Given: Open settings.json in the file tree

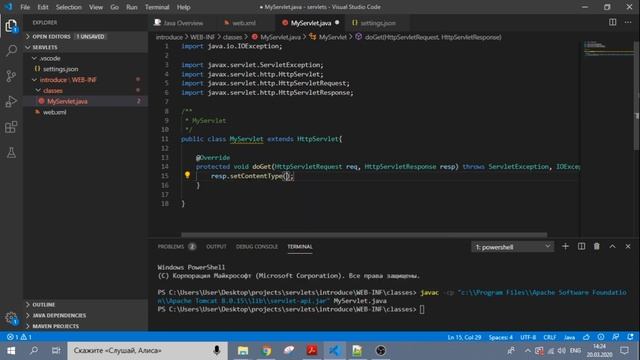Looking at the screenshot, I should pyautogui.click(x=86, y=69).
